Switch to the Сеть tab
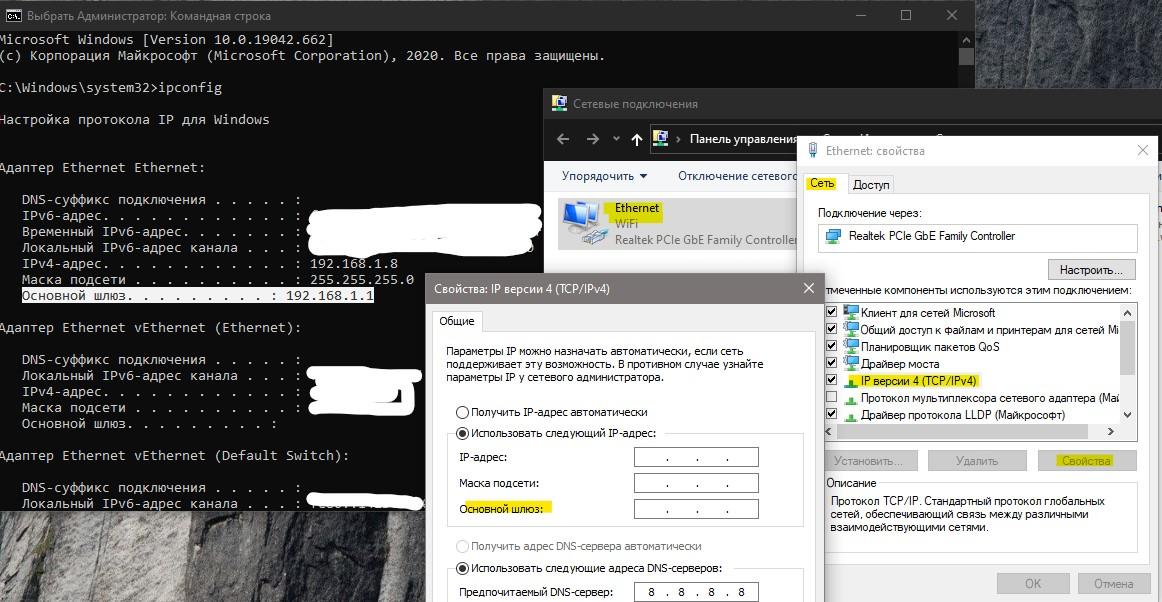 tap(822, 183)
